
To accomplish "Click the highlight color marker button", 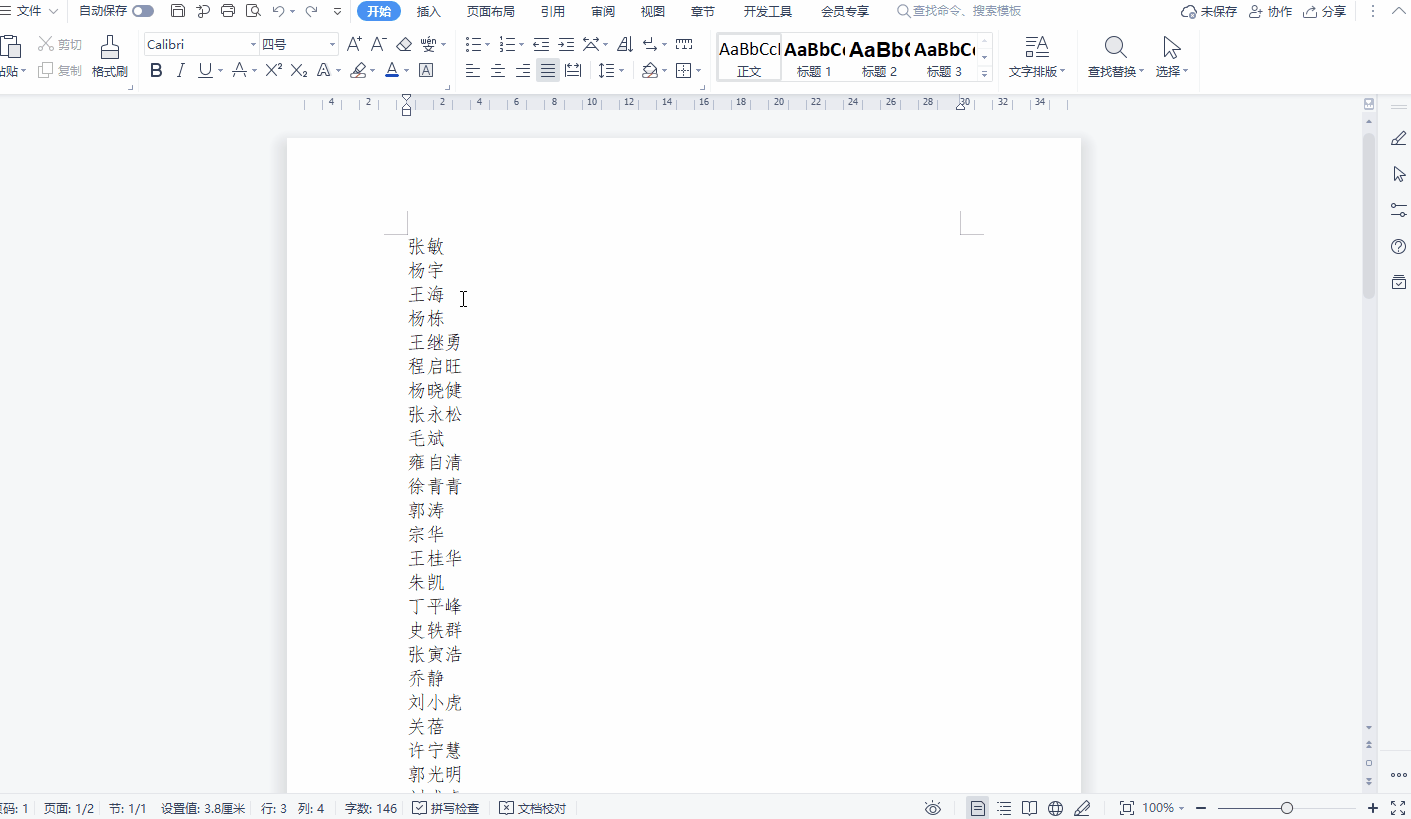I will click(x=358, y=70).
